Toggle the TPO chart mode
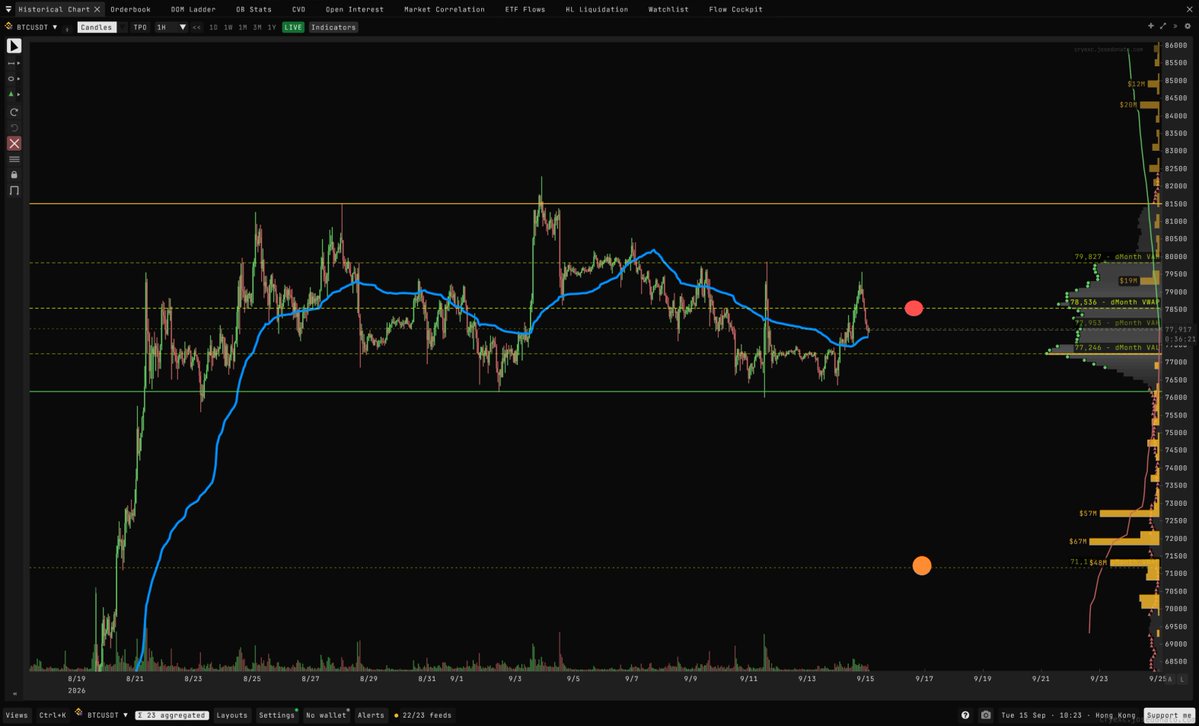 (140, 28)
